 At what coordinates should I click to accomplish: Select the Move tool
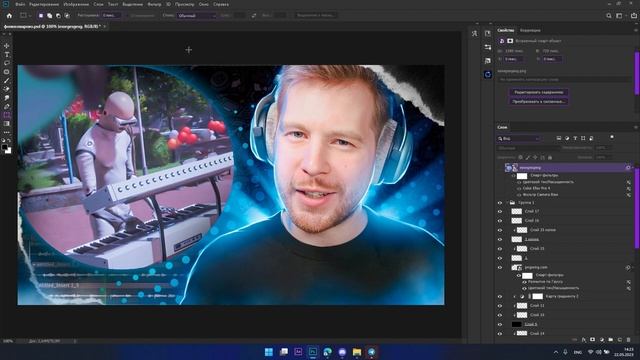(7, 46)
